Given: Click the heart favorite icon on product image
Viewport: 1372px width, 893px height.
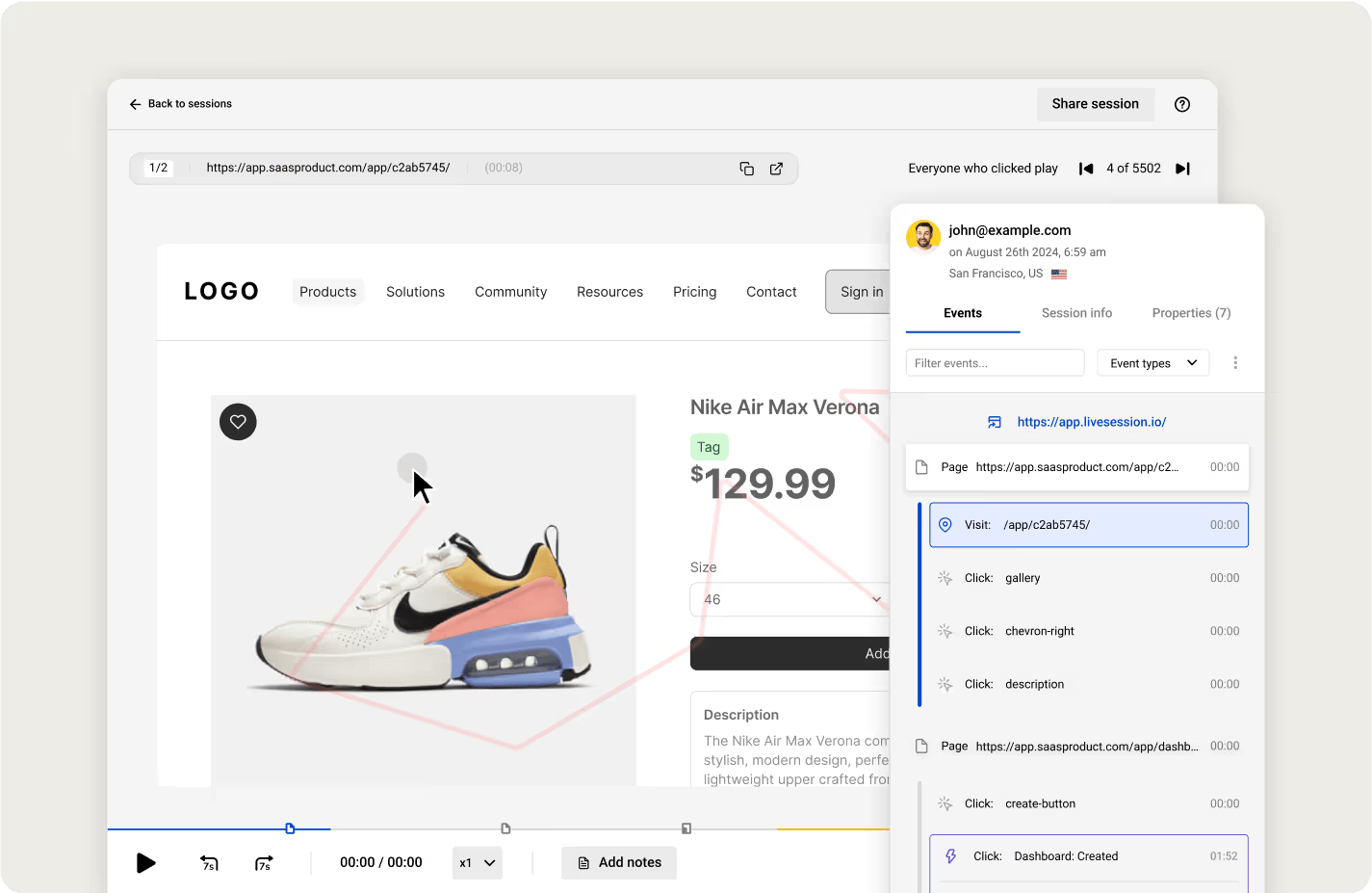Looking at the screenshot, I should [238, 422].
